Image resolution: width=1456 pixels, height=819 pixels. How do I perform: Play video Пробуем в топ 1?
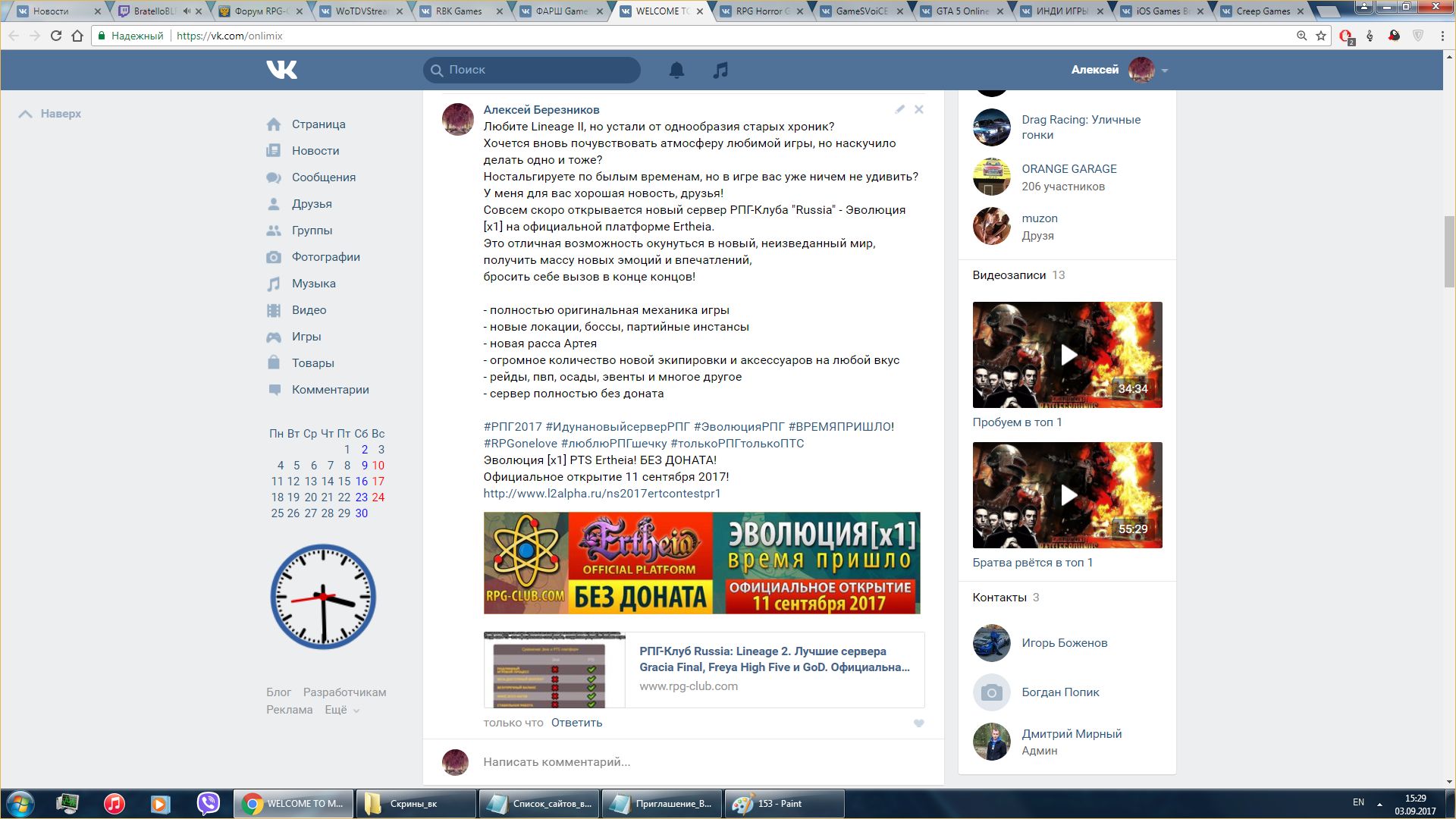click(x=1068, y=355)
